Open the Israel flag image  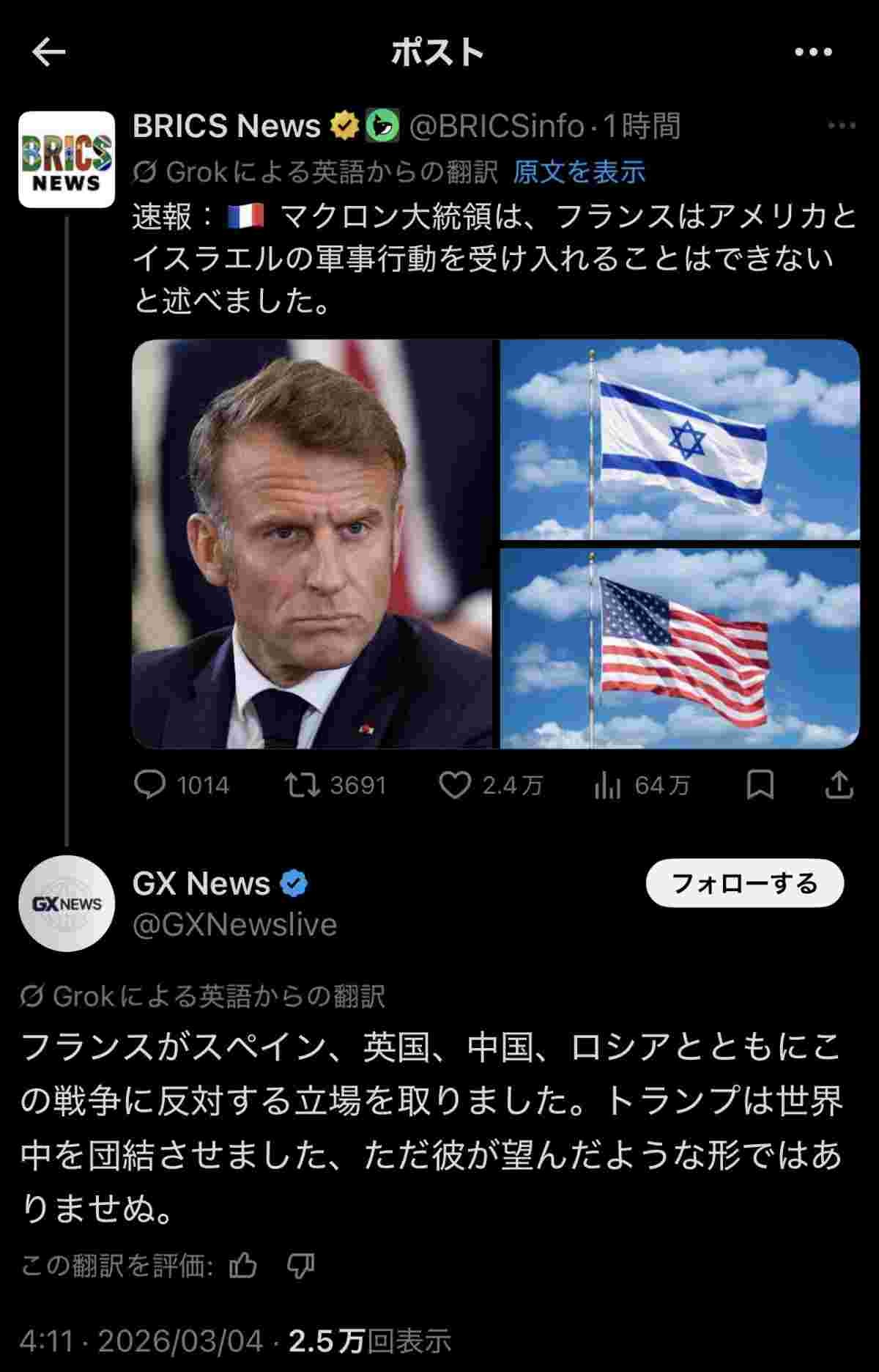(680, 440)
